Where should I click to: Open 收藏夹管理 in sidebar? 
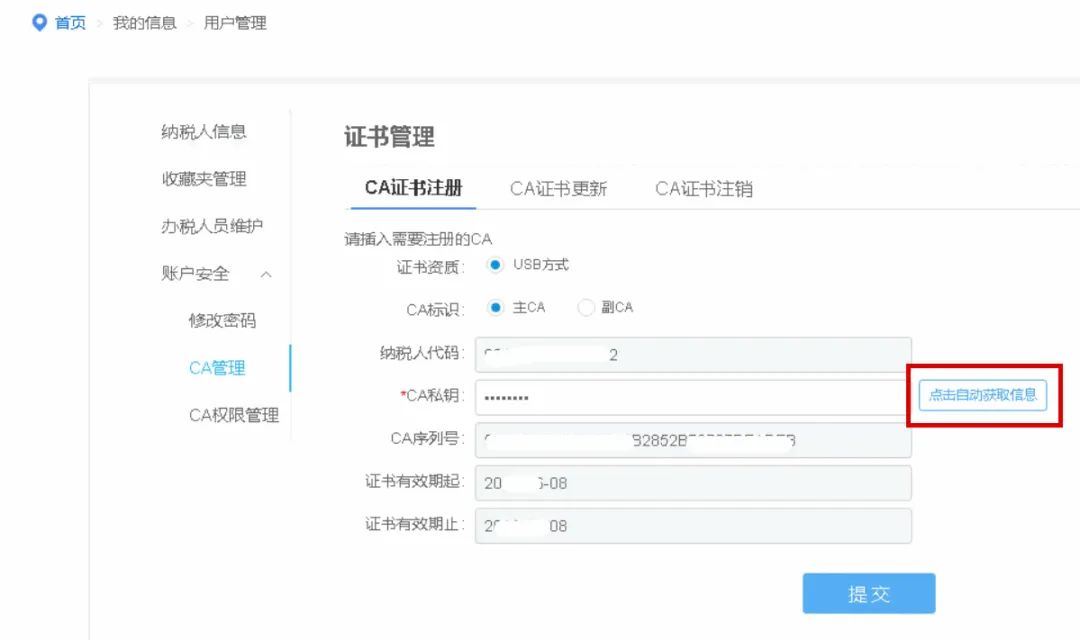tap(204, 179)
